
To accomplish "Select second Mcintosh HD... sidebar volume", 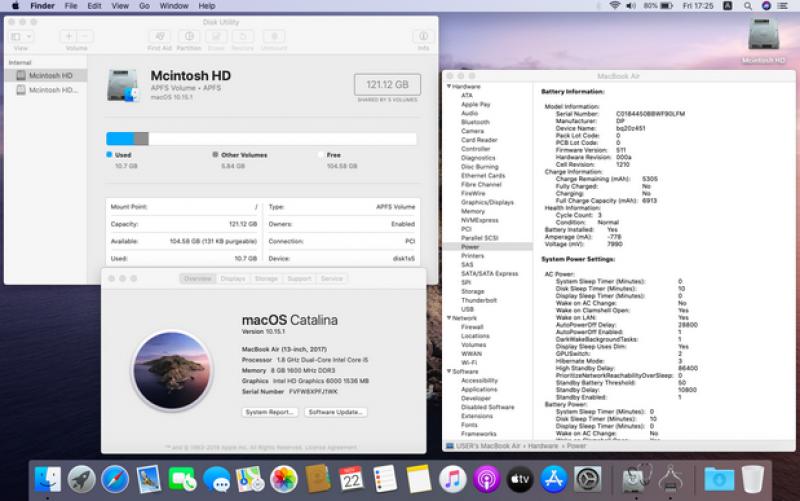I will 46,90.
